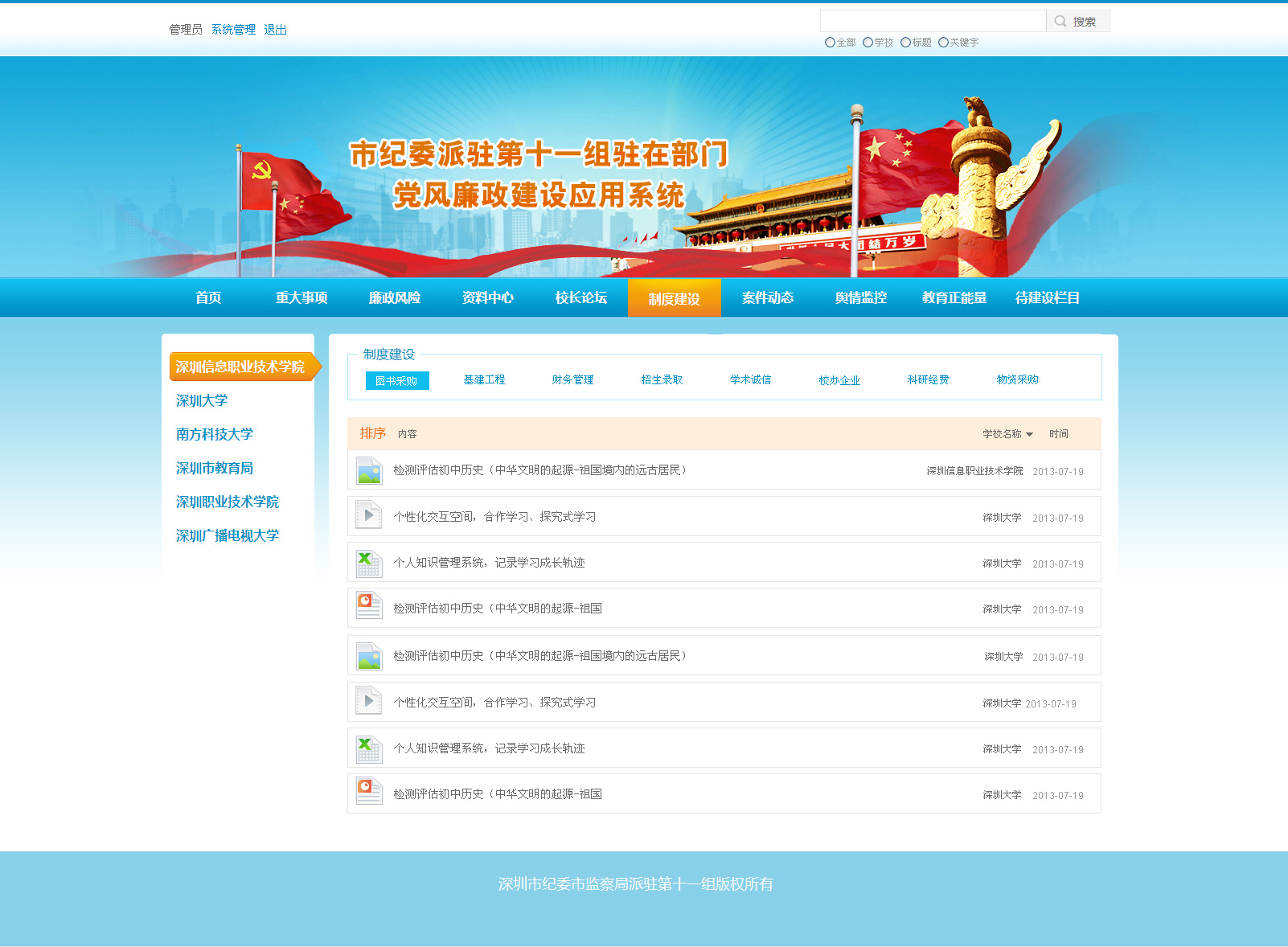Select the 财务管理 category tab
This screenshot has height=947, width=1288.
(x=572, y=379)
